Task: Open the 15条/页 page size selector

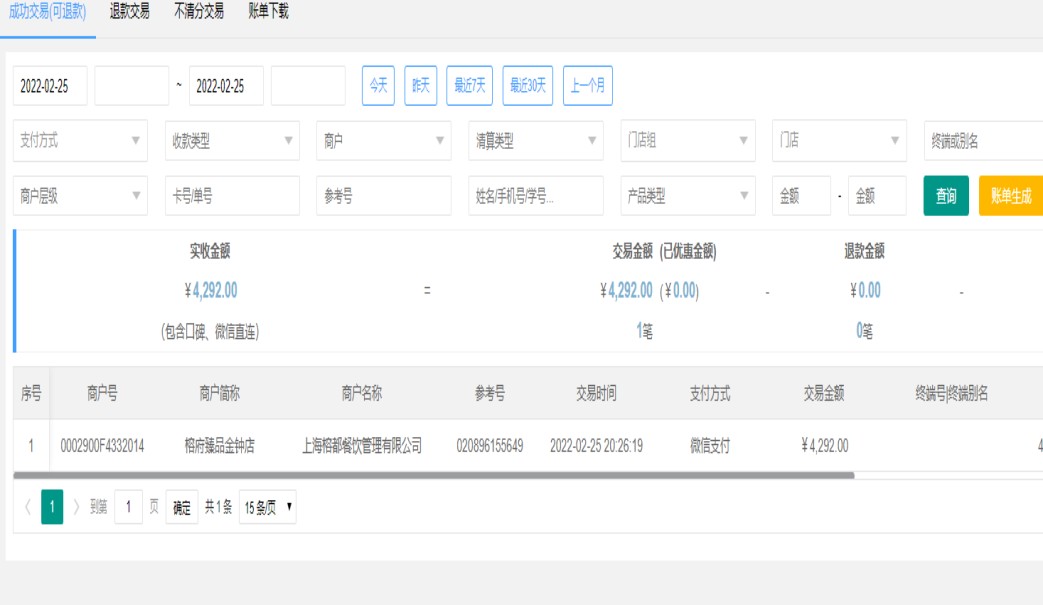Action: tap(268, 507)
